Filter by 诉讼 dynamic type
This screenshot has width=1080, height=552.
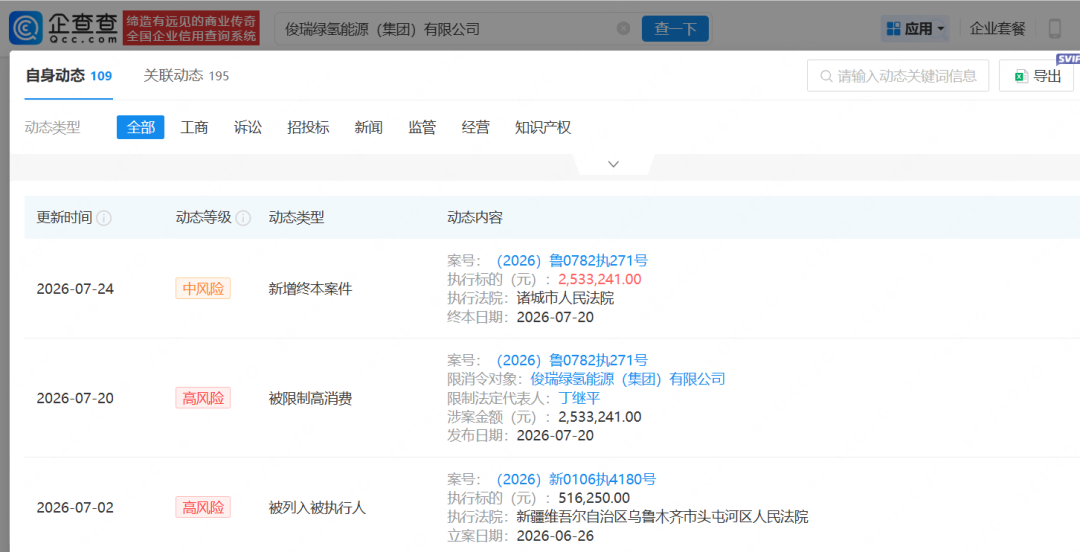click(248, 127)
